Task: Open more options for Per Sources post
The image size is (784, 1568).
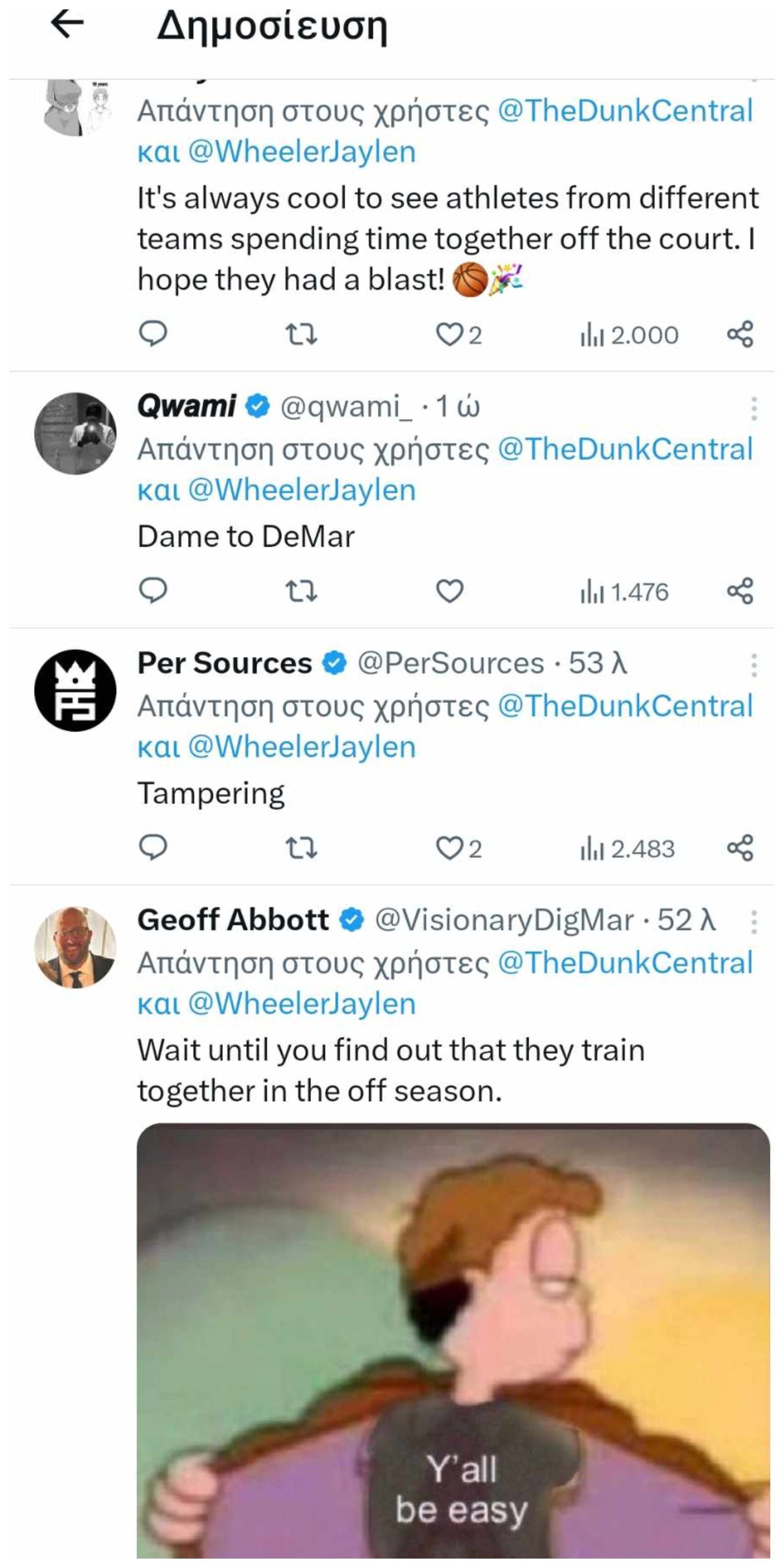Action: (754, 665)
